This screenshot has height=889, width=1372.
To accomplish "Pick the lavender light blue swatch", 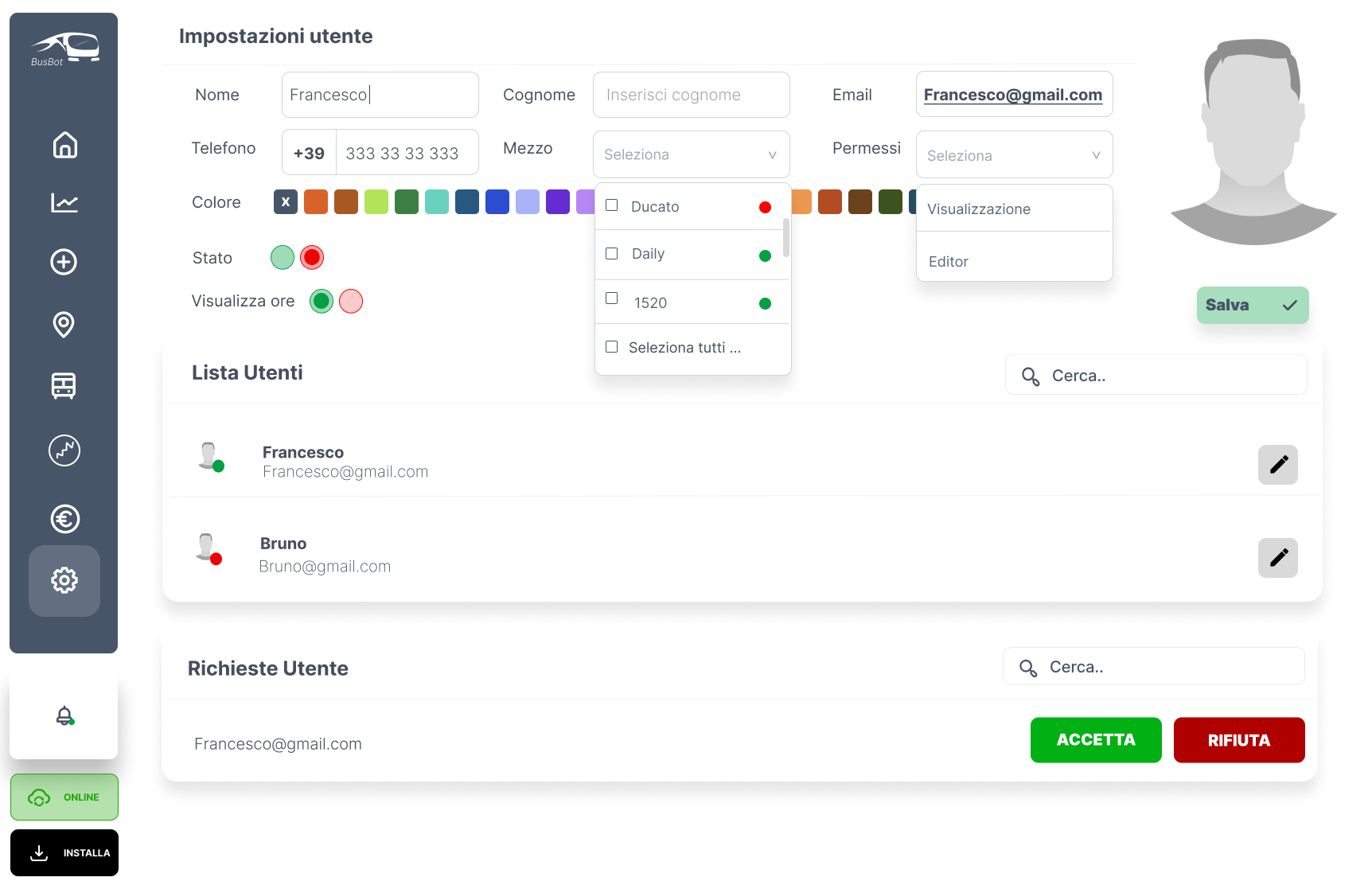I will tap(528, 202).
